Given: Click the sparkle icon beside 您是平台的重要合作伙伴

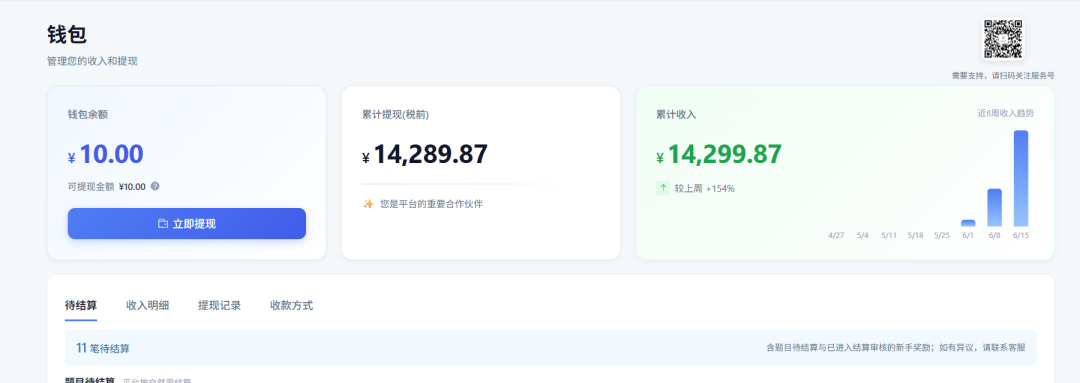Looking at the screenshot, I should [x=368, y=204].
